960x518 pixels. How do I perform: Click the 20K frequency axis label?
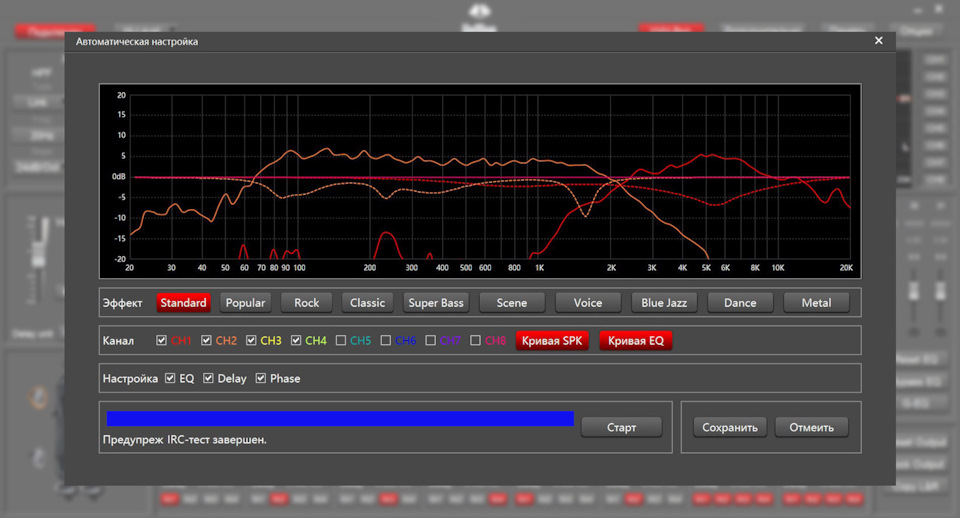(x=846, y=268)
